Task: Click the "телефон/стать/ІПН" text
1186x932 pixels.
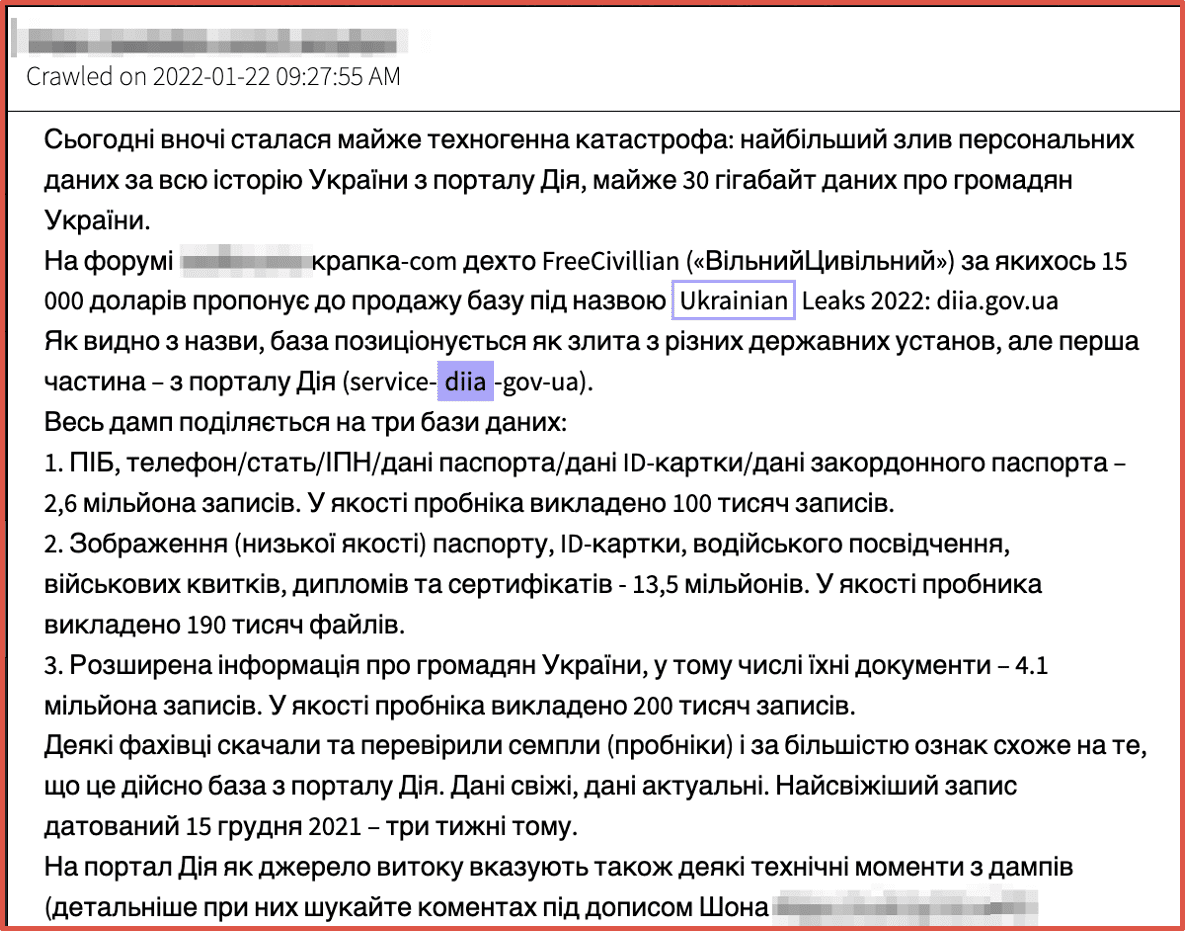Action: tap(250, 462)
